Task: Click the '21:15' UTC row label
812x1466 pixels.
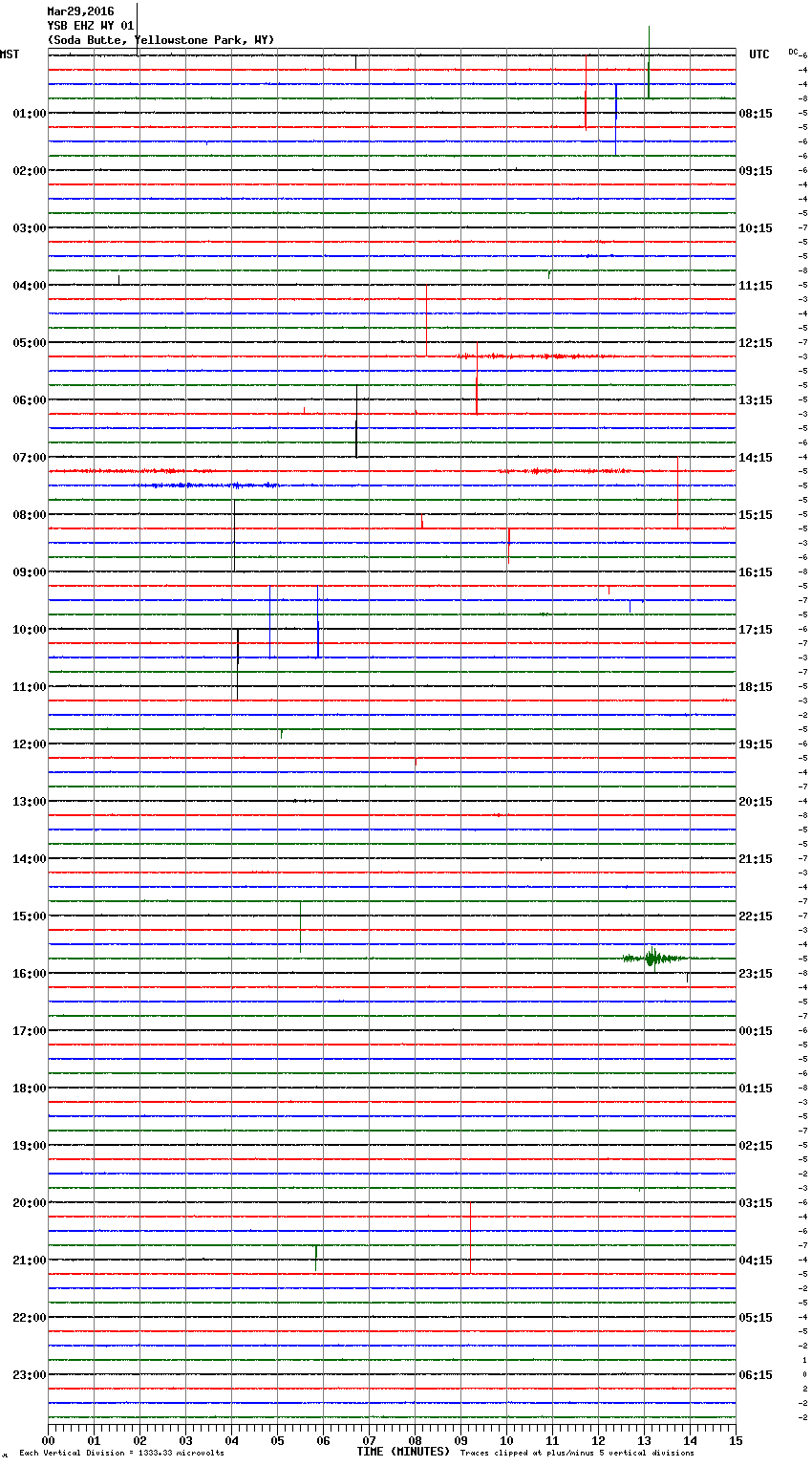Action: 756,859
